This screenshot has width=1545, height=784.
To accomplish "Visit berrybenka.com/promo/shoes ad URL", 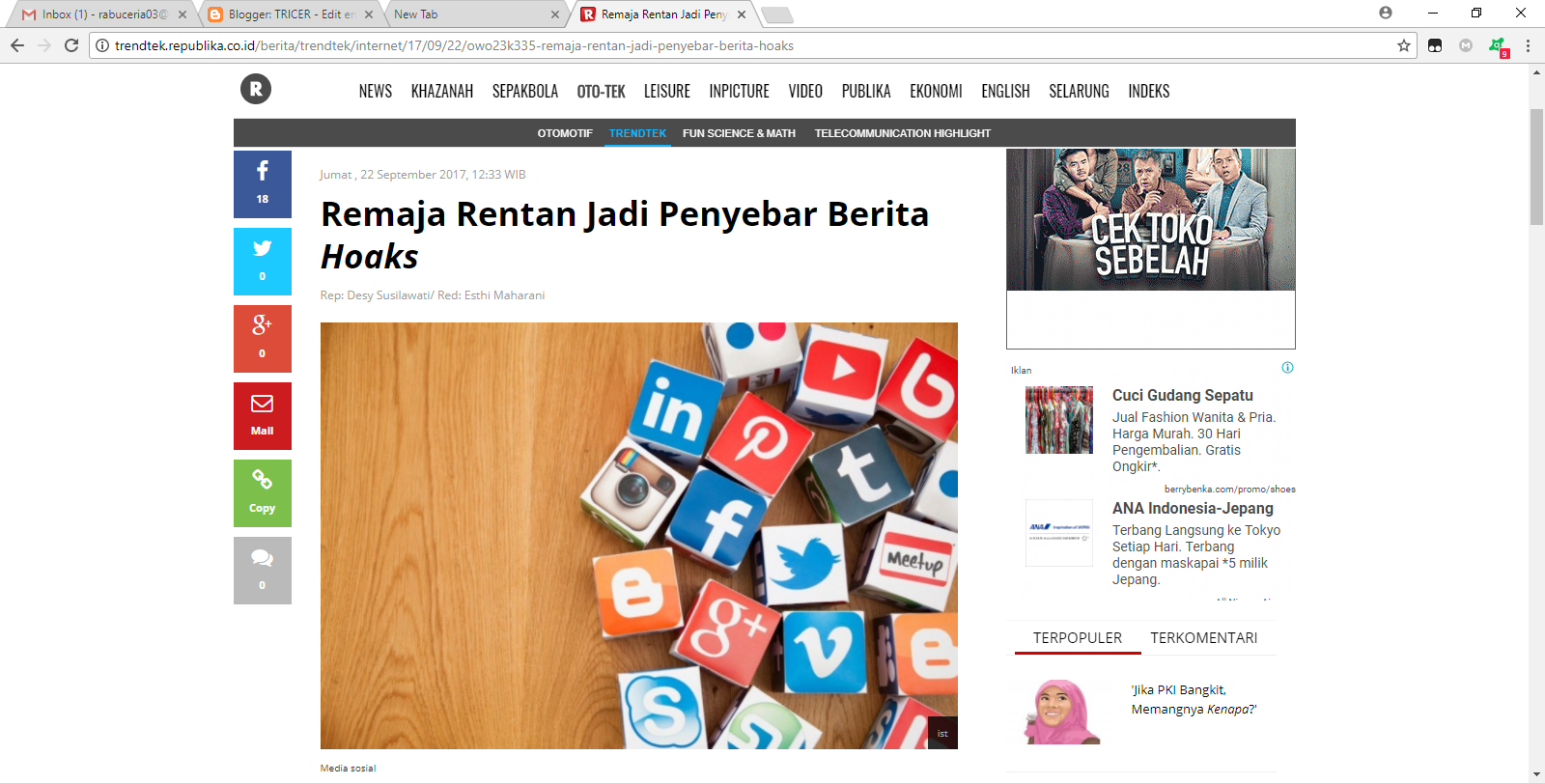I will pyautogui.click(x=1230, y=490).
